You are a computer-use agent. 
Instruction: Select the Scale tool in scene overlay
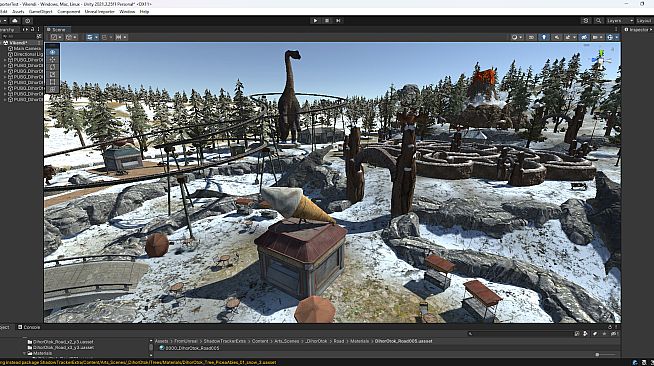tap(53, 75)
